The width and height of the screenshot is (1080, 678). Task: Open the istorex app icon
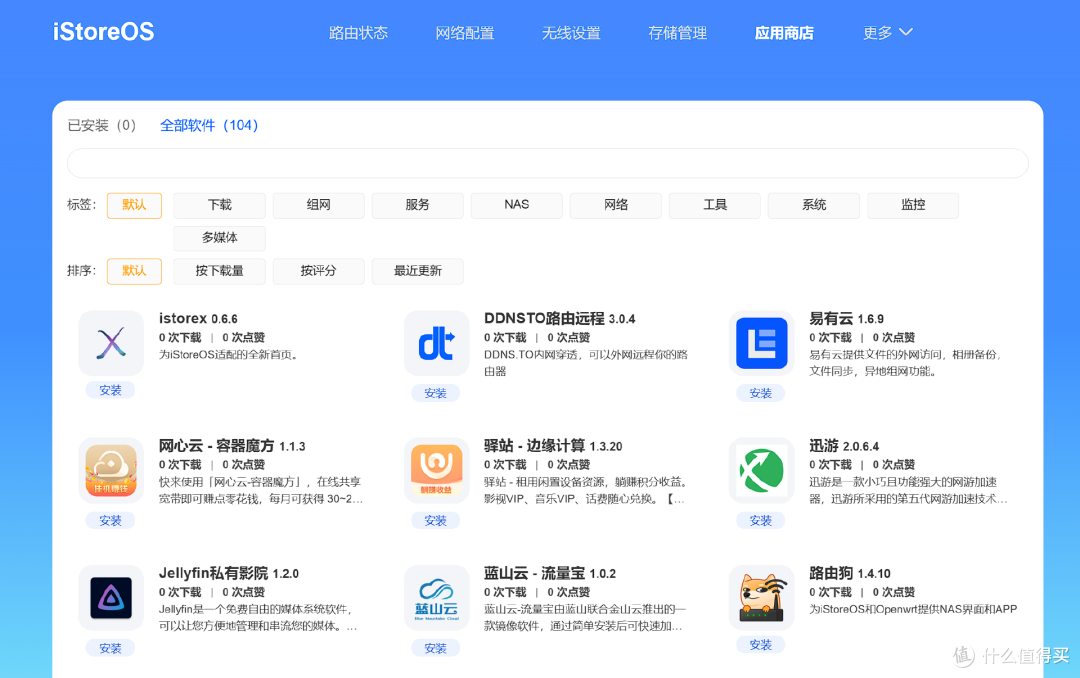pos(111,342)
